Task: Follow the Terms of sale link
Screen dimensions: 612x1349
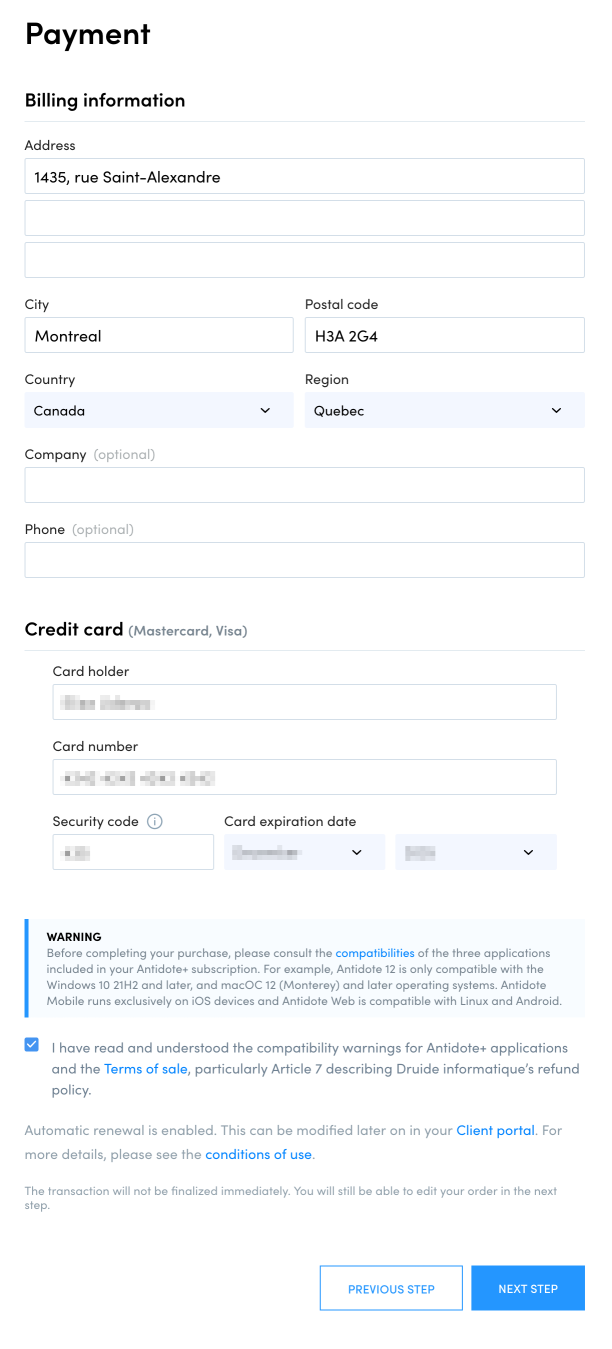Action: coord(145,1068)
